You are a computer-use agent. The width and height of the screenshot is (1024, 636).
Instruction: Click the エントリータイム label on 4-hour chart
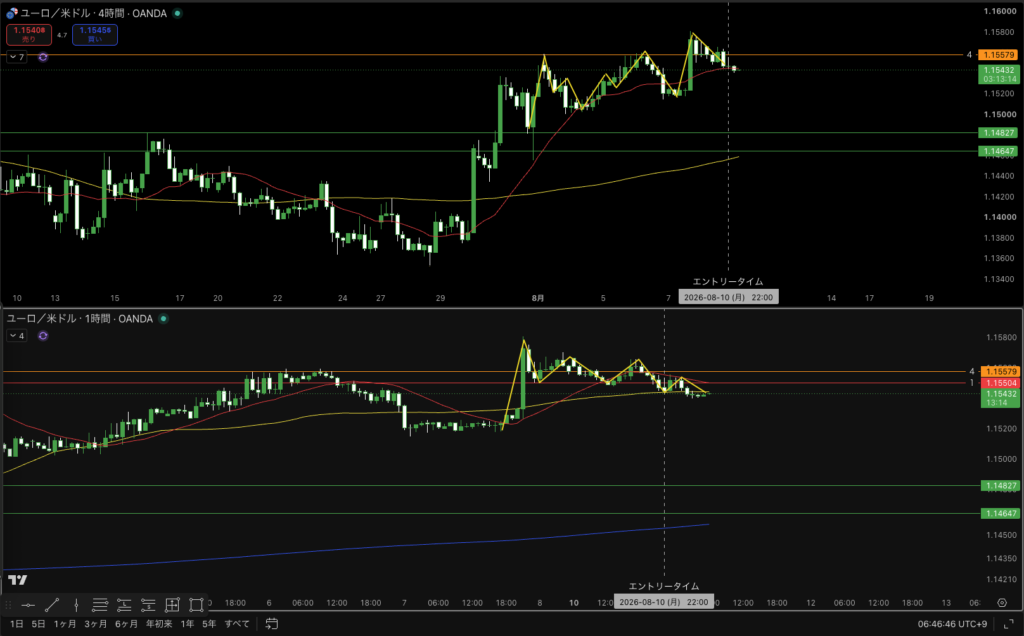pyautogui.click(x=728, y=281)
